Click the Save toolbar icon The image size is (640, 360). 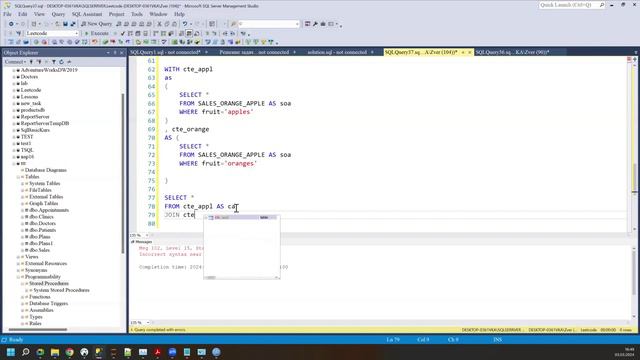[65, 24]
